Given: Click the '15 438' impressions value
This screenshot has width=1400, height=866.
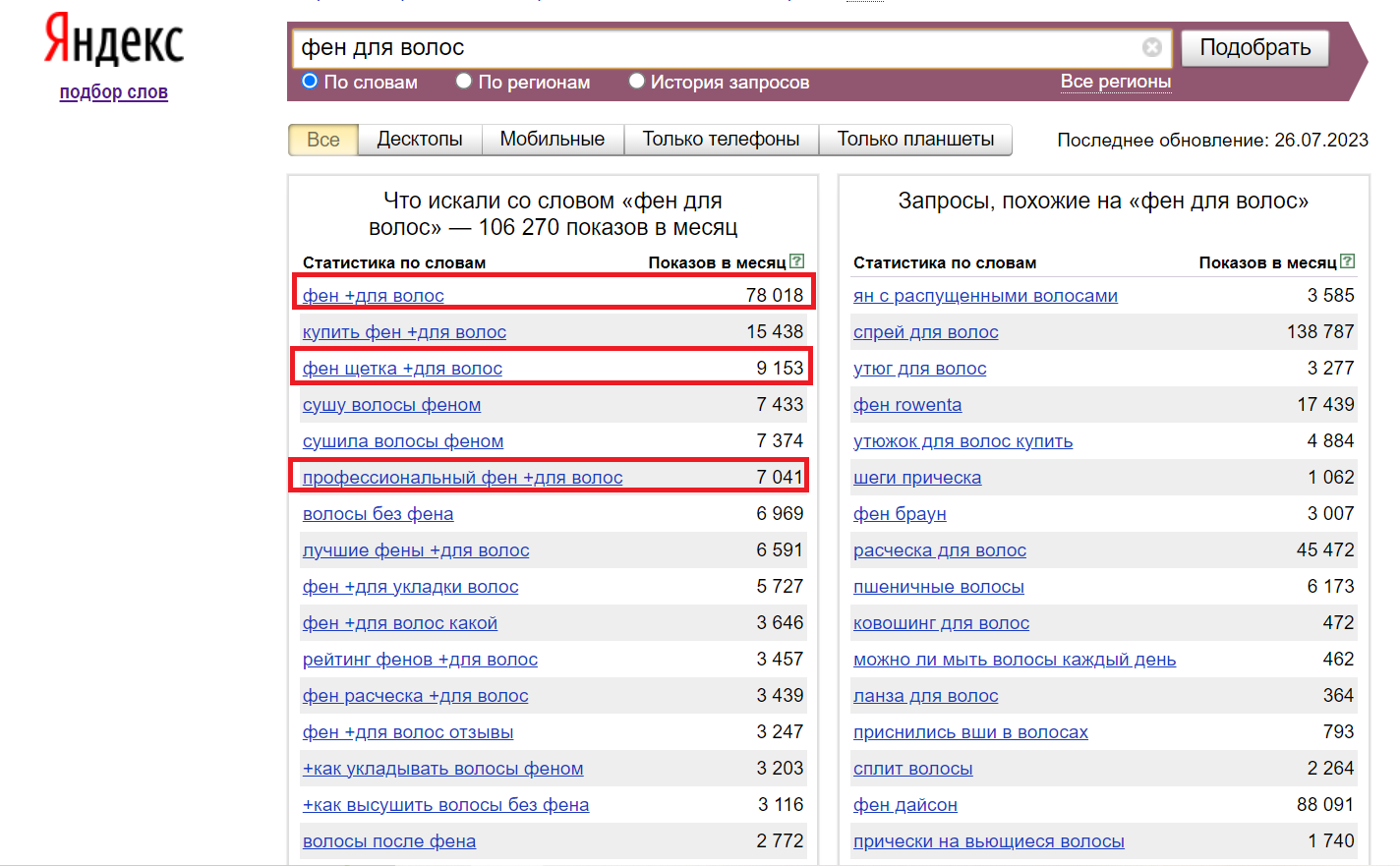Looking at the screenshot, I should click(x=775, y=331).
